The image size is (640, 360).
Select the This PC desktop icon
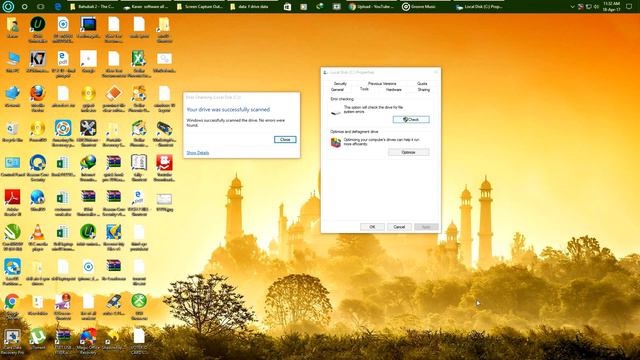12,62
